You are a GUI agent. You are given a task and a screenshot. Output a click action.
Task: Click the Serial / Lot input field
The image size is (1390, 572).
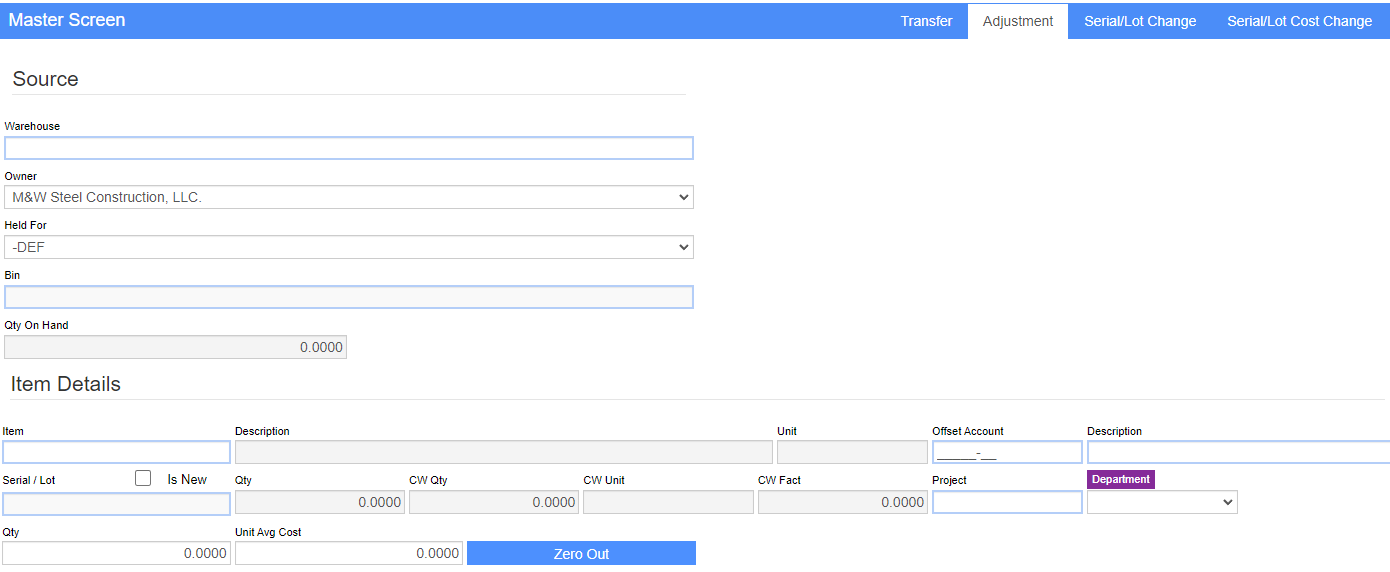pos(116,503)
